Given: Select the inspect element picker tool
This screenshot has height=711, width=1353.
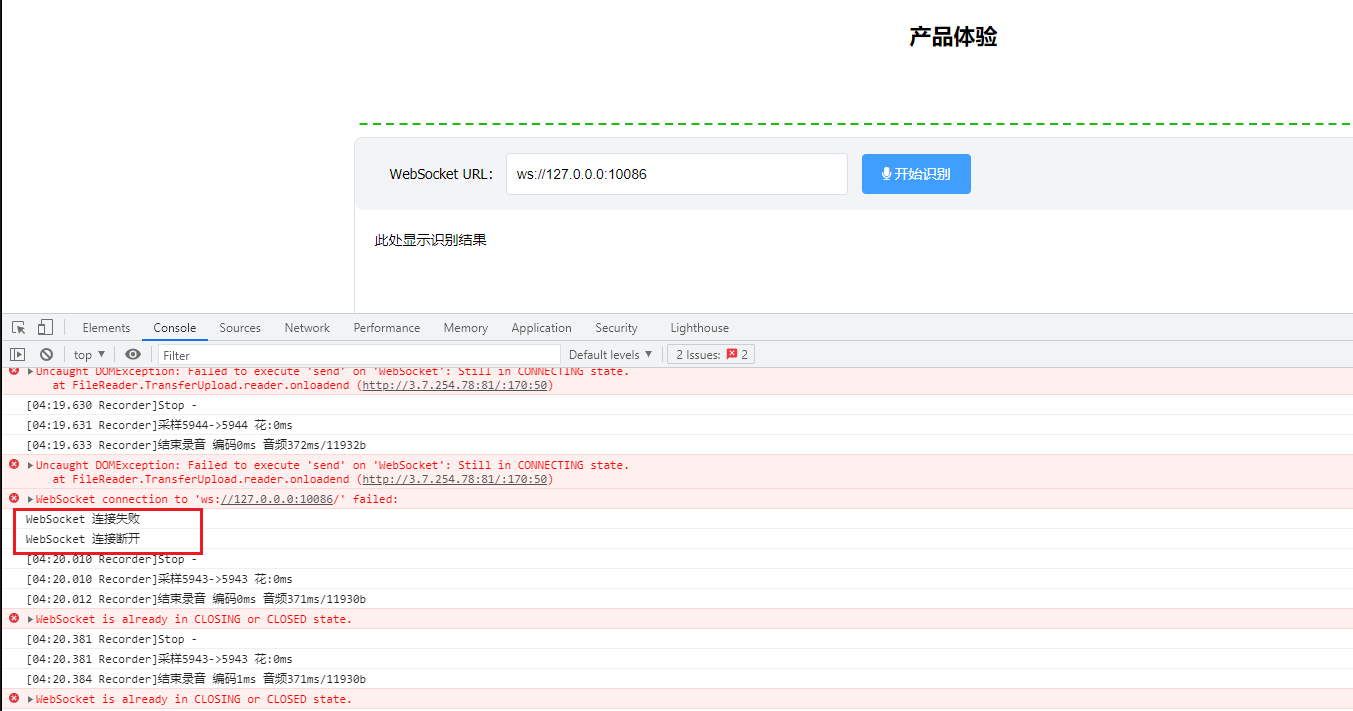Looking at the screenshot, I should coord(18,327).
